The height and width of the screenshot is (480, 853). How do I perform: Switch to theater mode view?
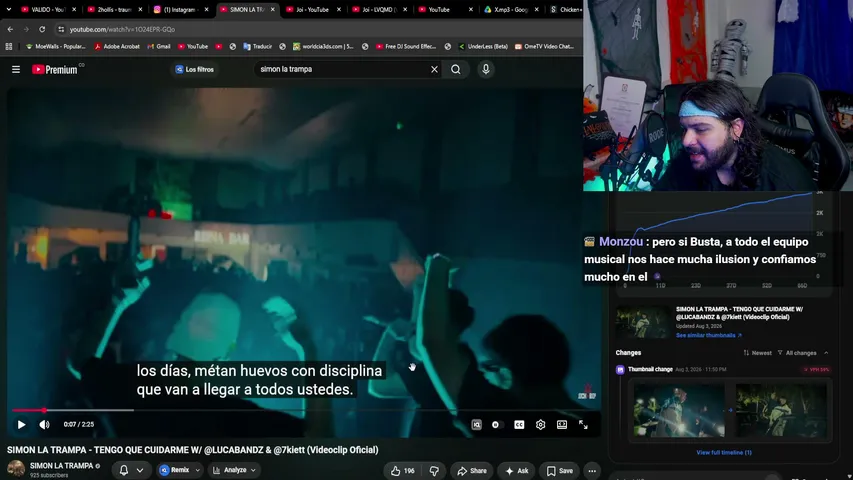click(562, 424)
